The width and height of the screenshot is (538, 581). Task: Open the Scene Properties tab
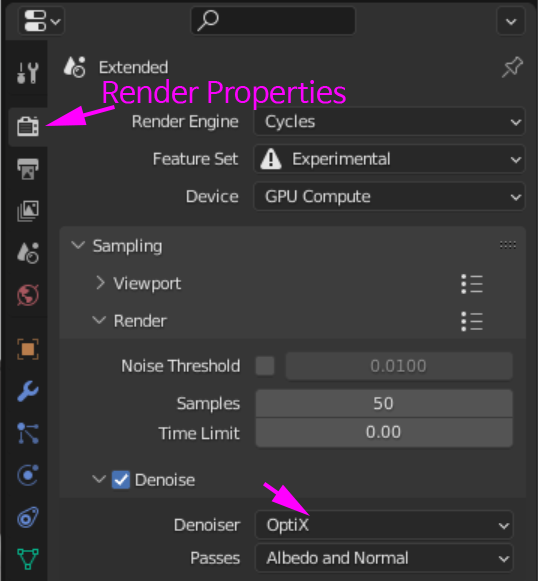(x=28, y=253)
